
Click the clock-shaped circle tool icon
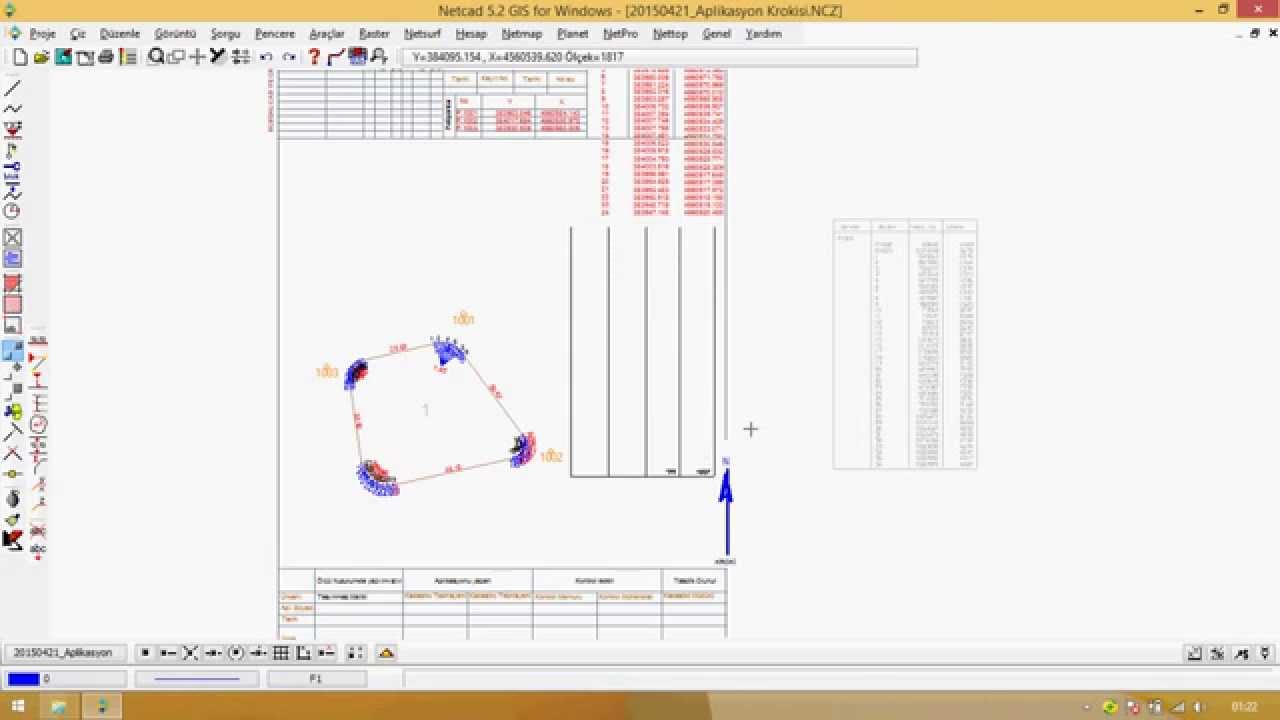[x=12, y=211]
